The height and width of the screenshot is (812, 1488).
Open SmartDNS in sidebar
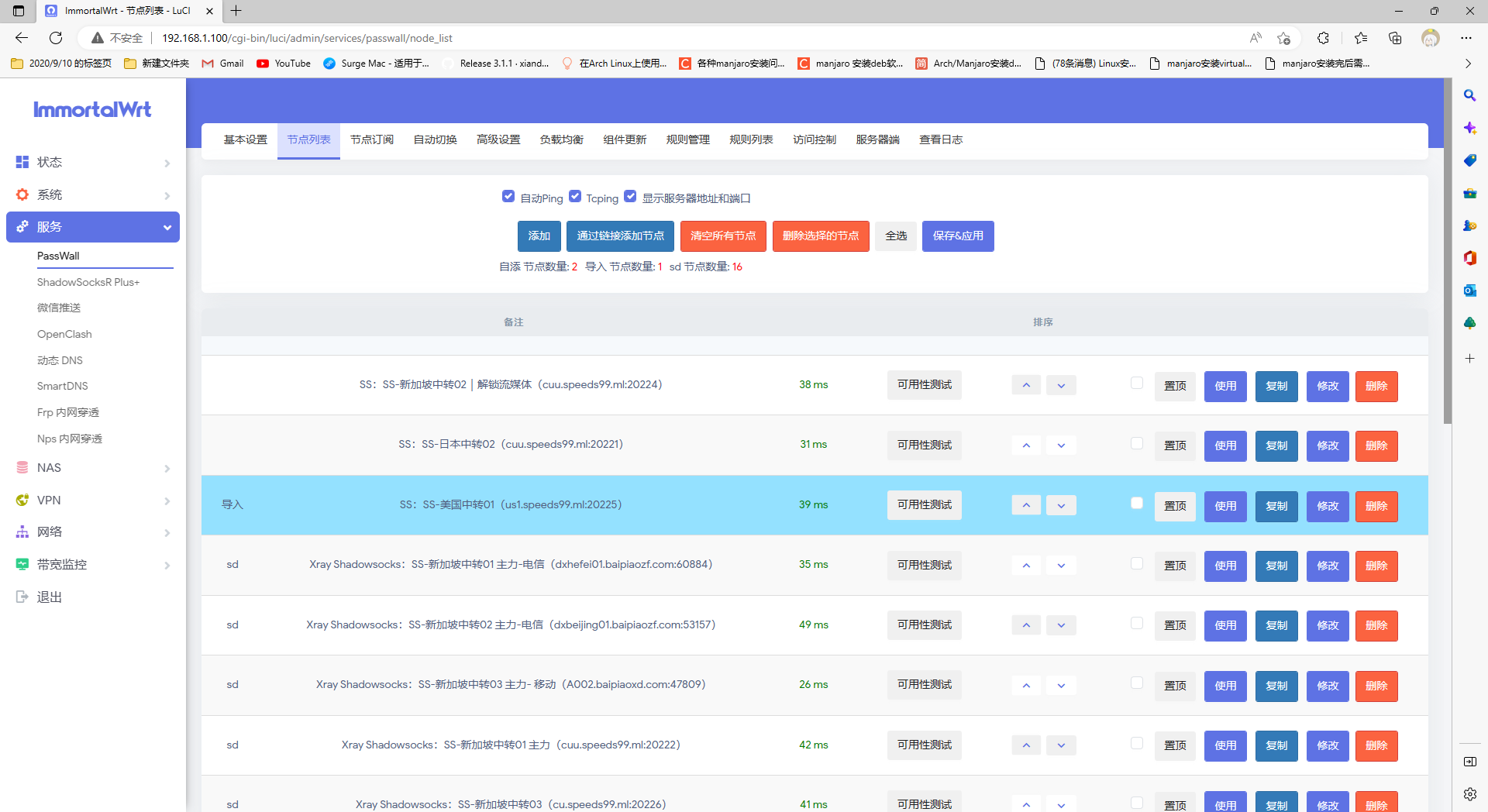click(x=63, y=387)
